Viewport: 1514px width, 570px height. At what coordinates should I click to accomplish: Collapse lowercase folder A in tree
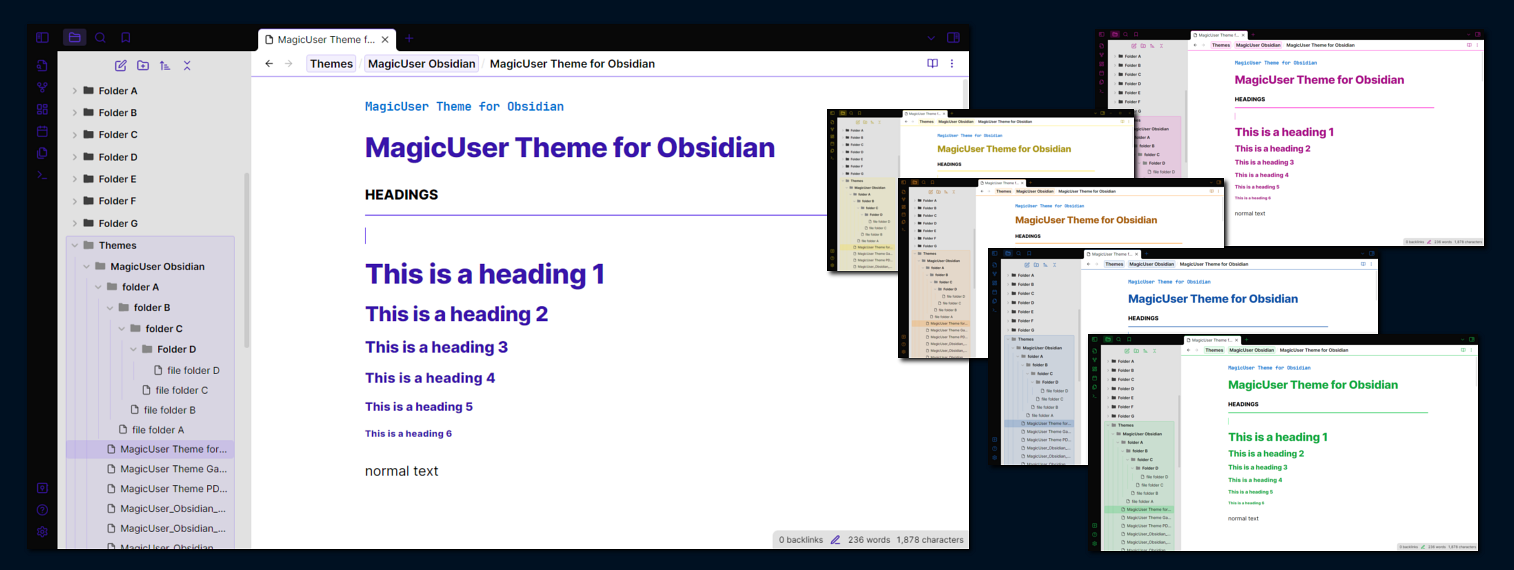tap(98, 287)
